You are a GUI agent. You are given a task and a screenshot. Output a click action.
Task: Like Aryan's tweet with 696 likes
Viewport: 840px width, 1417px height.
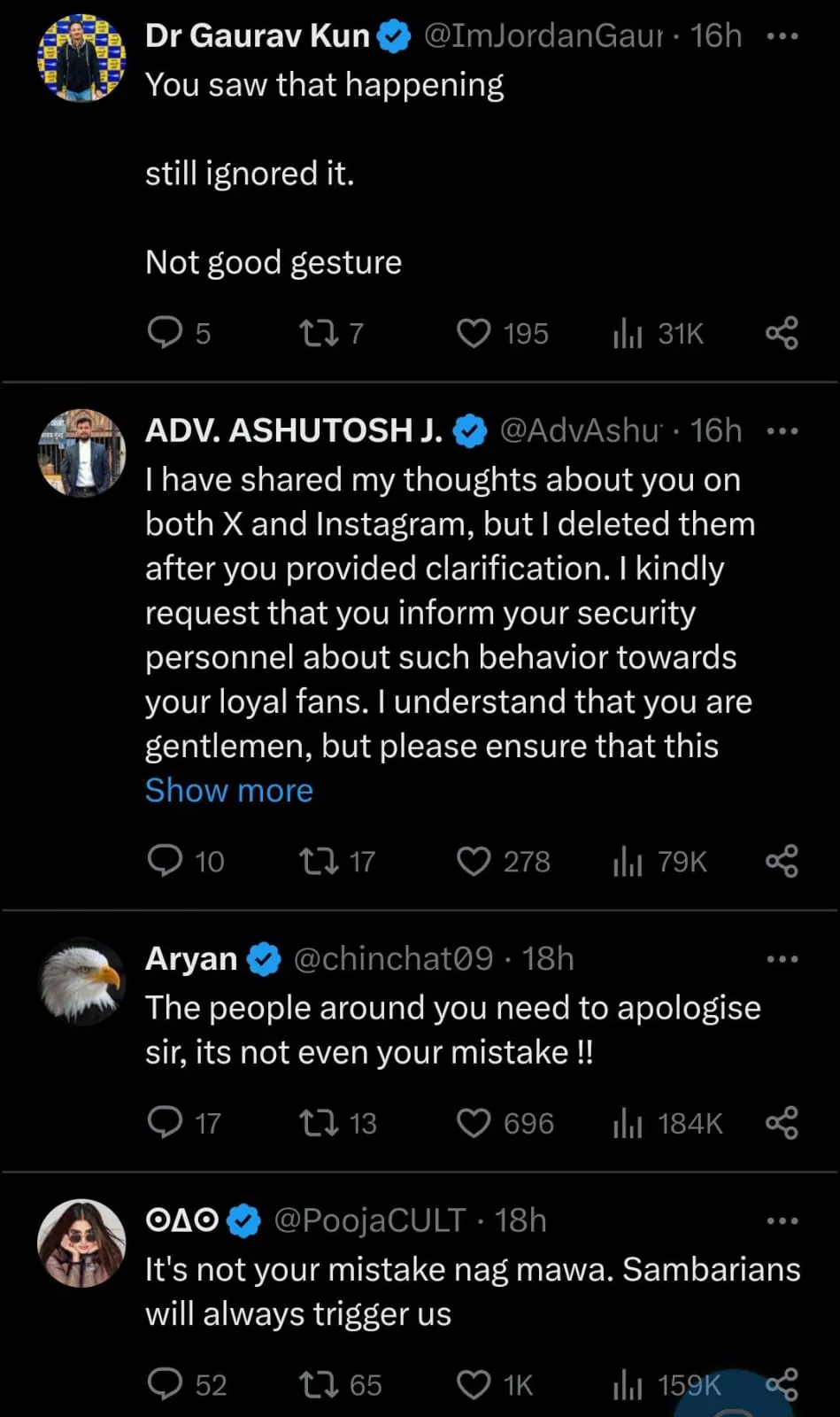474,1123
